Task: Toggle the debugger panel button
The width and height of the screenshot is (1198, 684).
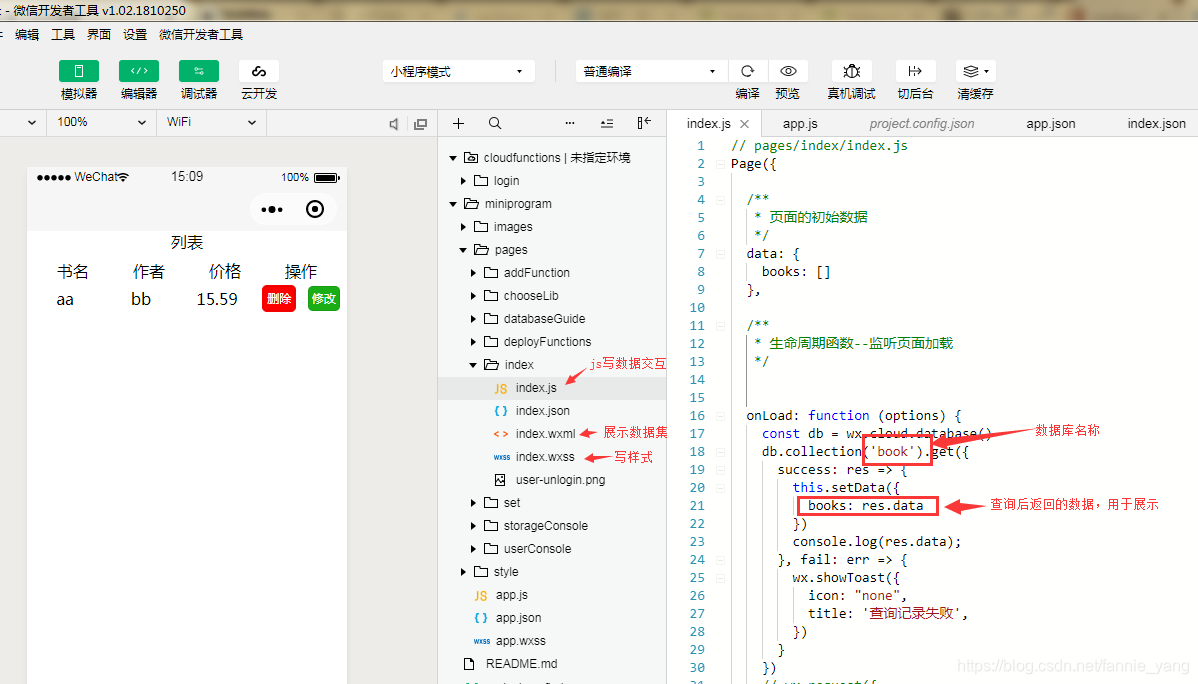Action: [x=199, y=71]
